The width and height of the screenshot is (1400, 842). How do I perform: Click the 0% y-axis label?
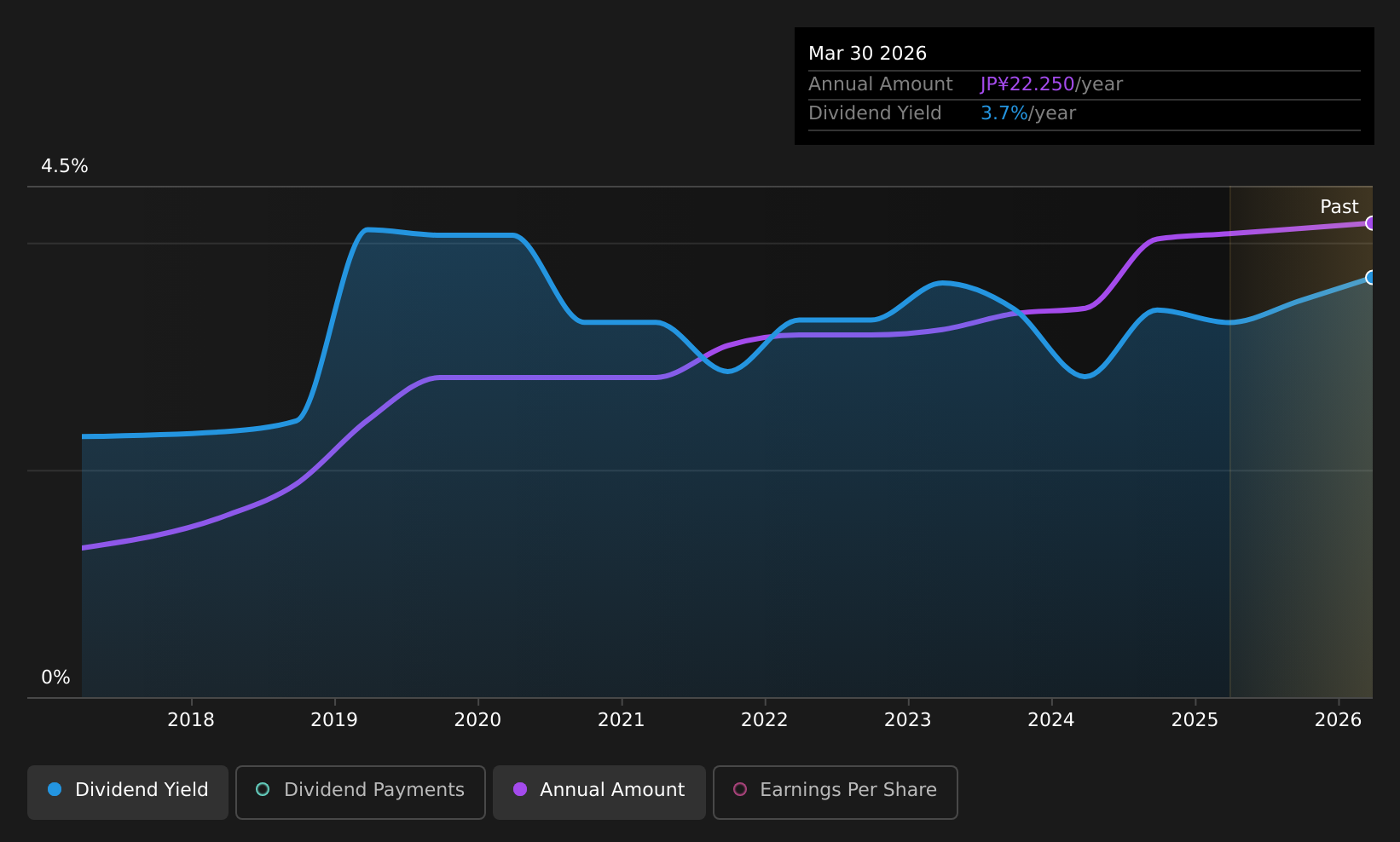point(56,678)
